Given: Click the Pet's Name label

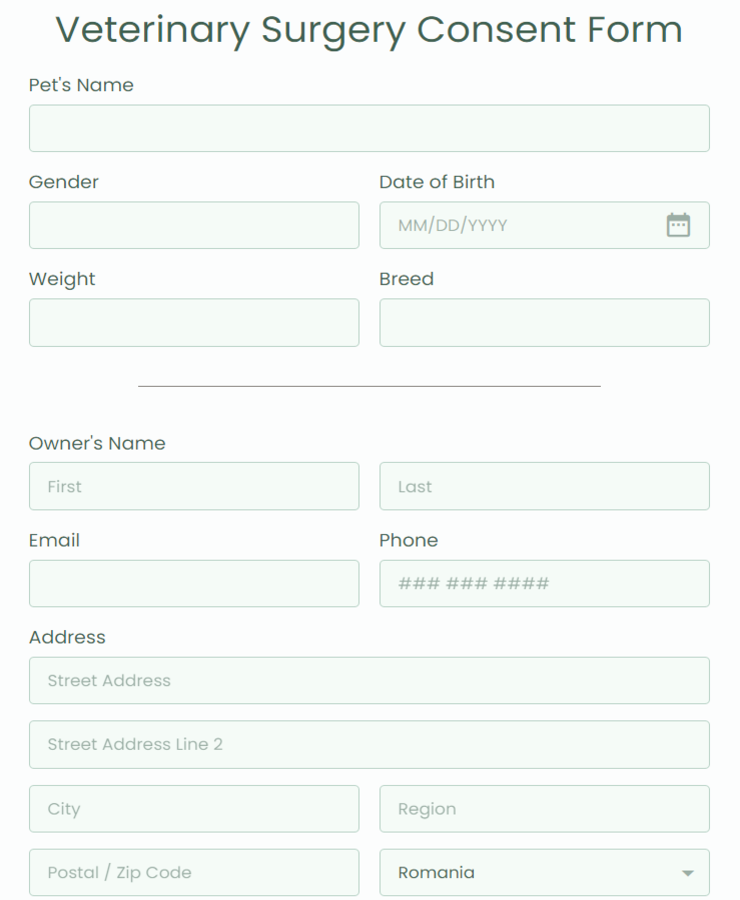Looking at the screenshot, I should (81, 85).
